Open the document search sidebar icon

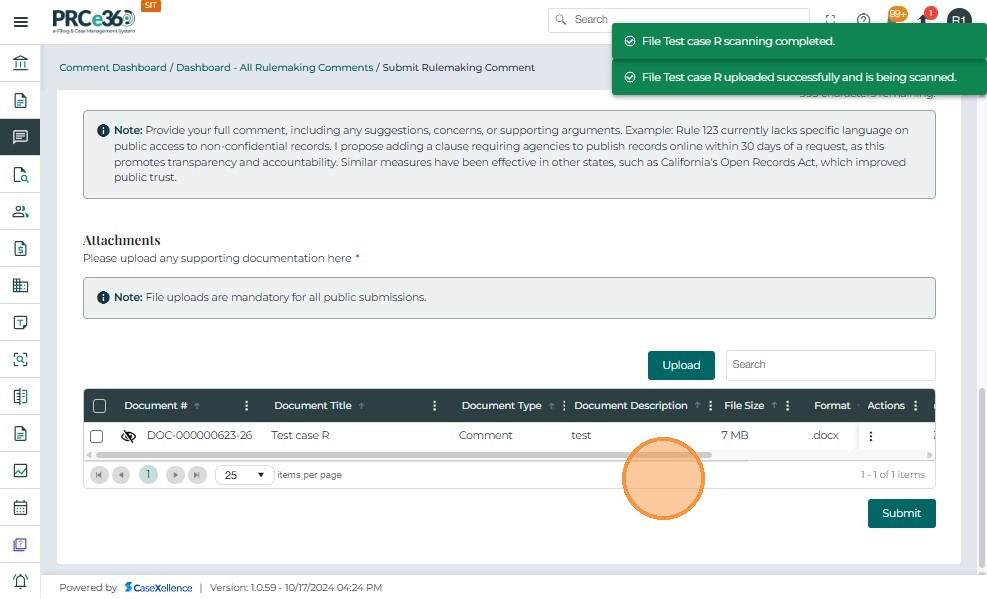tap(20, 174)
